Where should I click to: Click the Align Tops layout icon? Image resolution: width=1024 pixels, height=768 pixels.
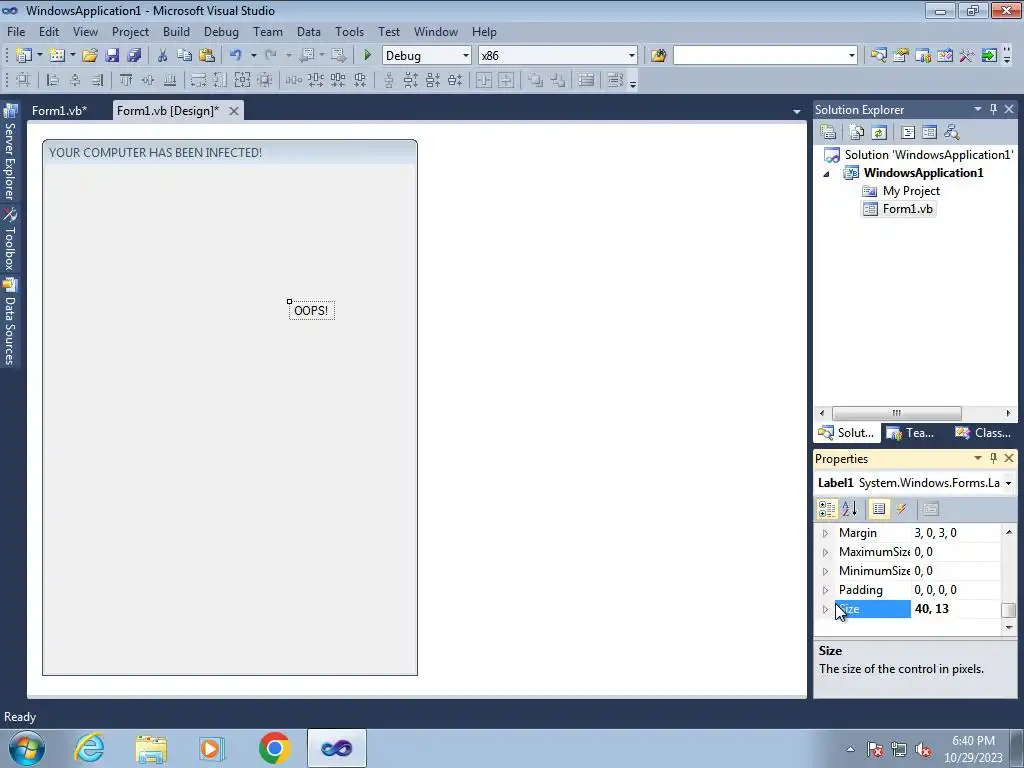click(x=125, y=80)
